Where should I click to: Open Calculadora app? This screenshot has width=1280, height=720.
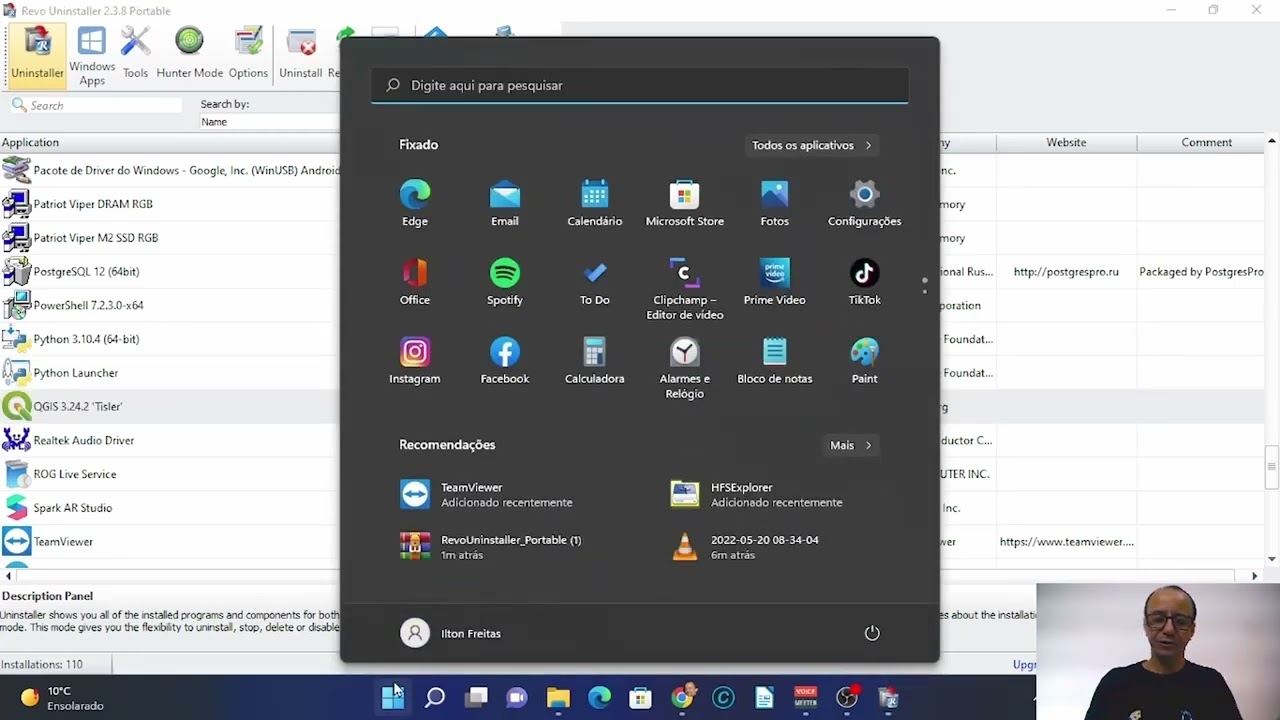[x=594, y=361]
